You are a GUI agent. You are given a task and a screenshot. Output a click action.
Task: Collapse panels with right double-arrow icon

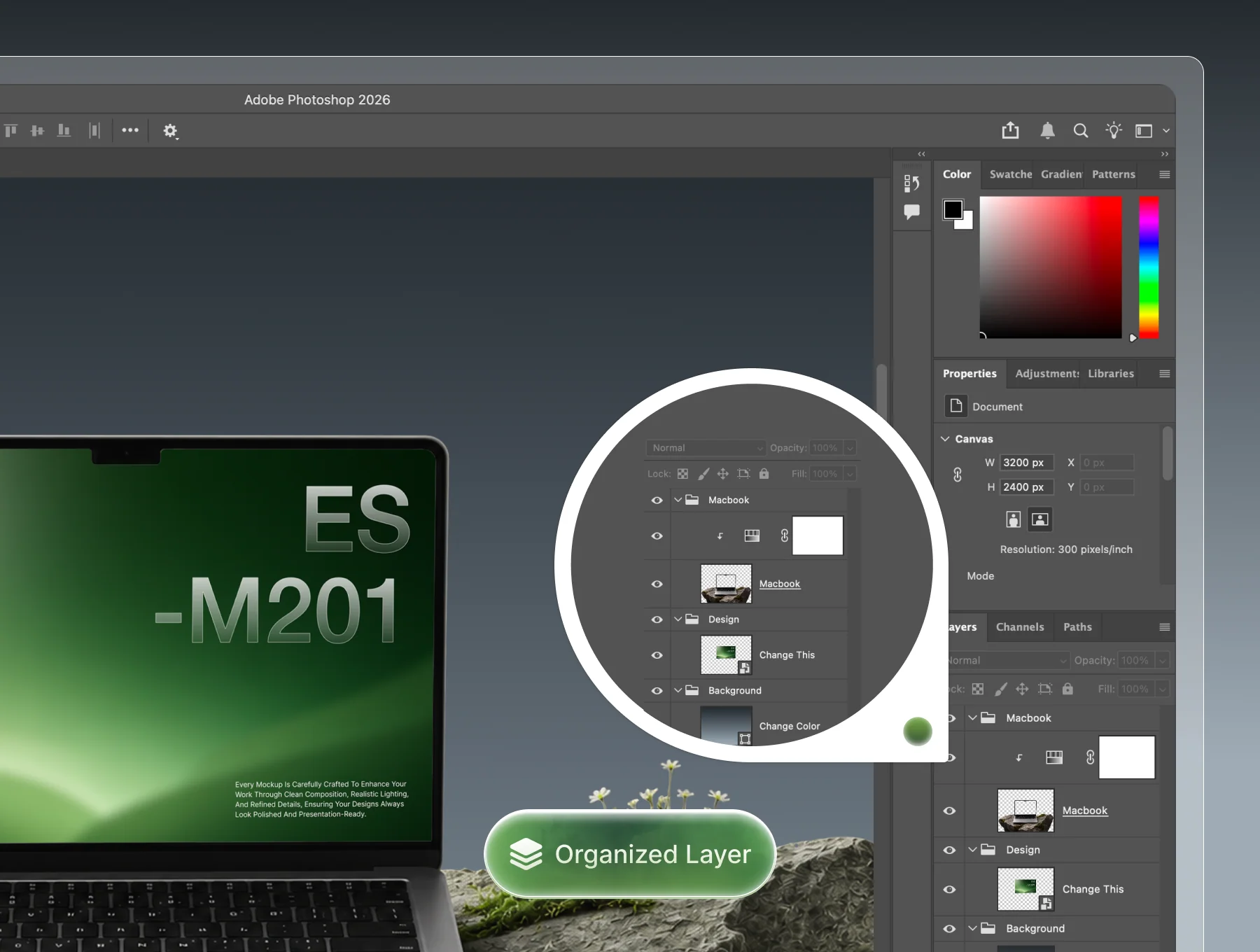click(1164, 154)
